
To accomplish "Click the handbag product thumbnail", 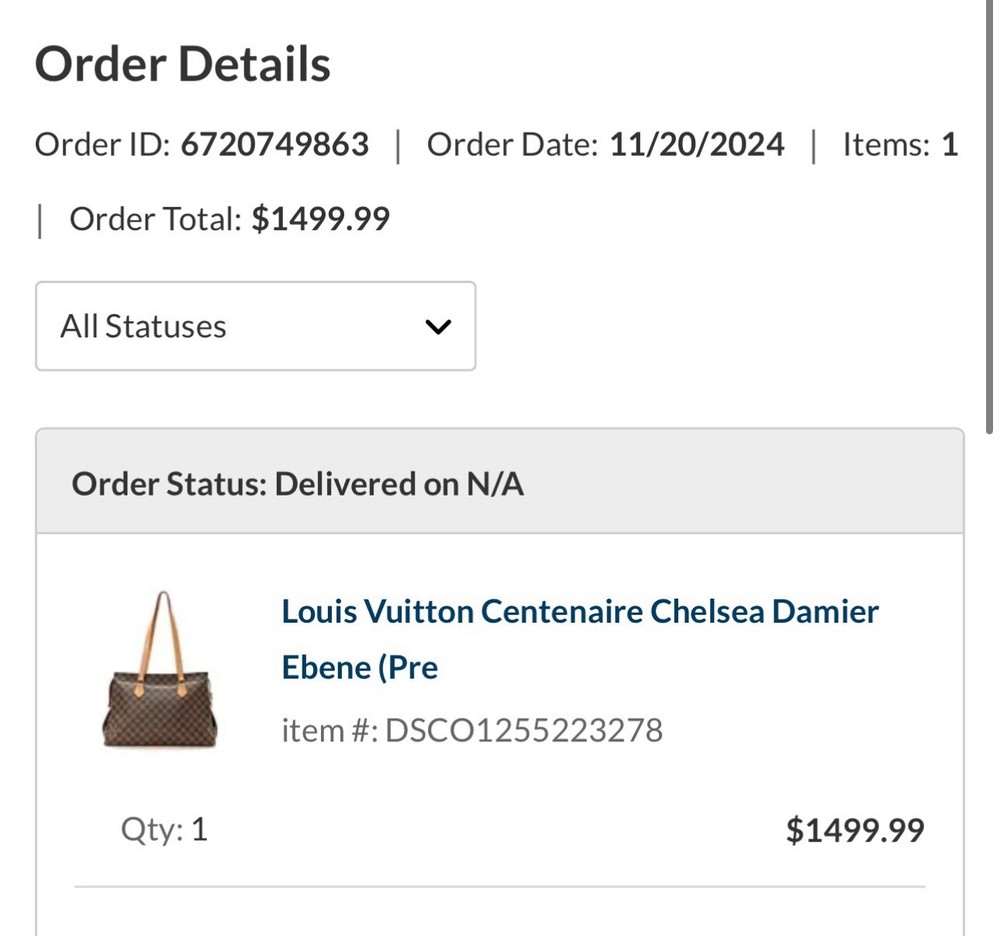I will [160, 670].
